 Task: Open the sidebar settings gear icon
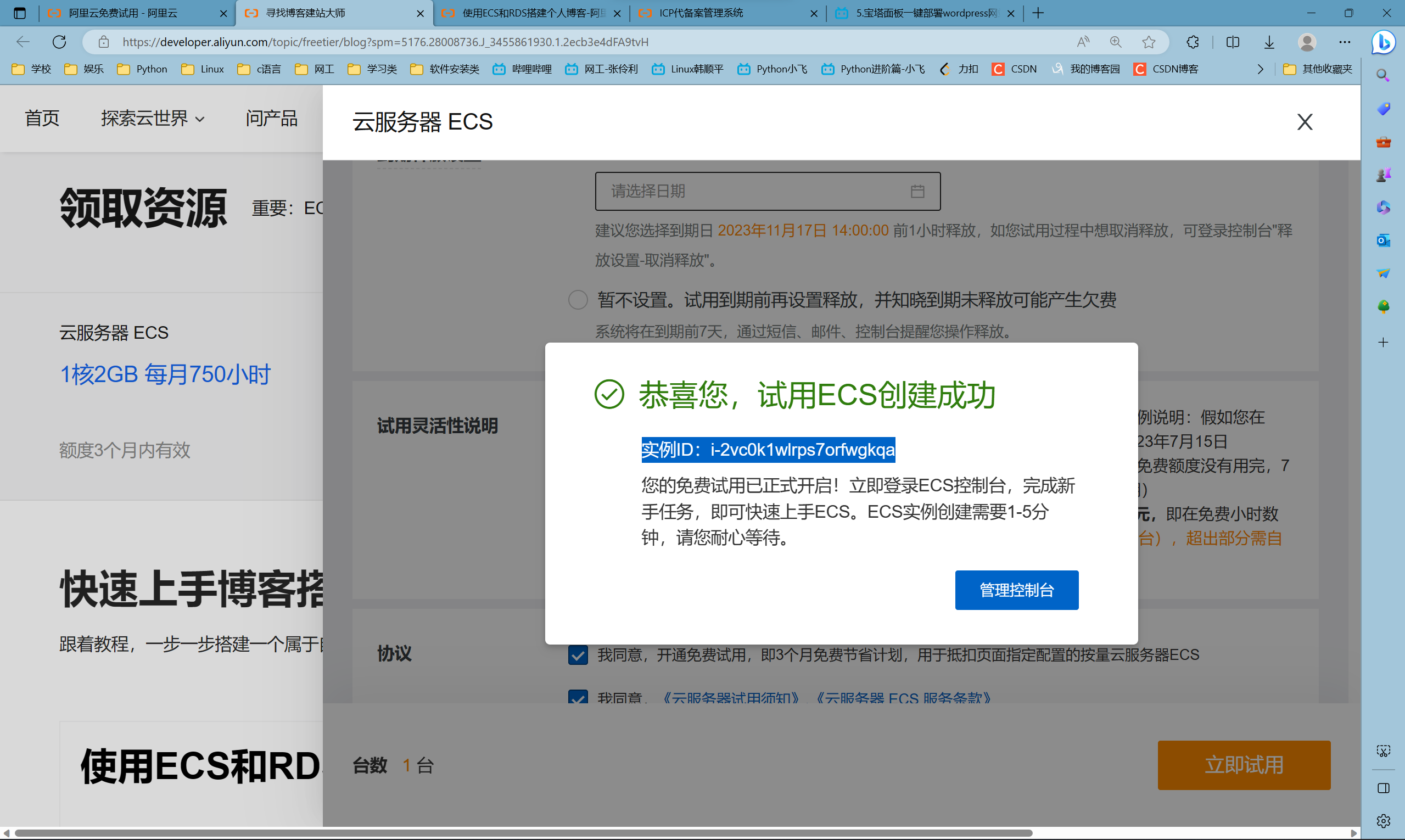point(1383,820)
